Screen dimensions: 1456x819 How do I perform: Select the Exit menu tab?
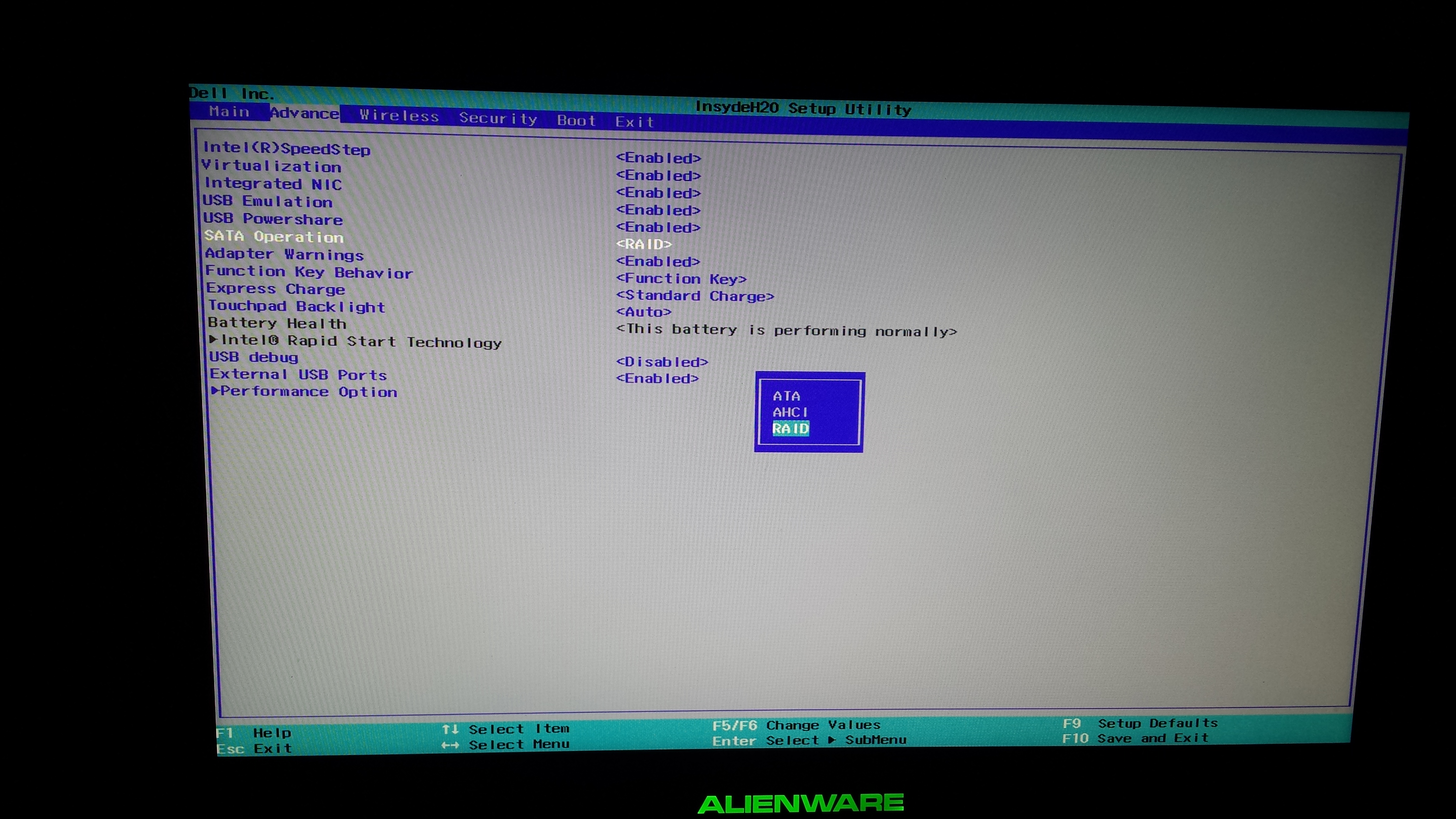[x=634, y=122]
